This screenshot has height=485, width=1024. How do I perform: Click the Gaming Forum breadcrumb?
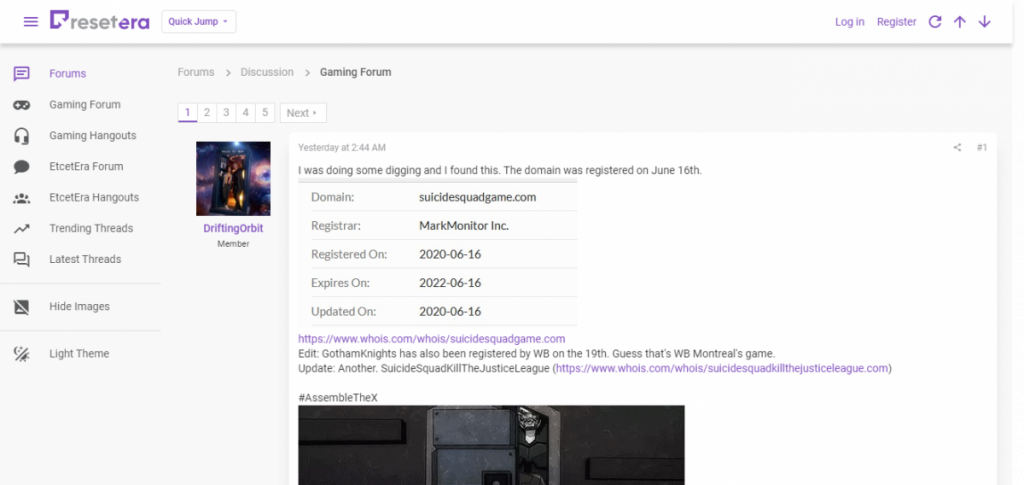355,72
